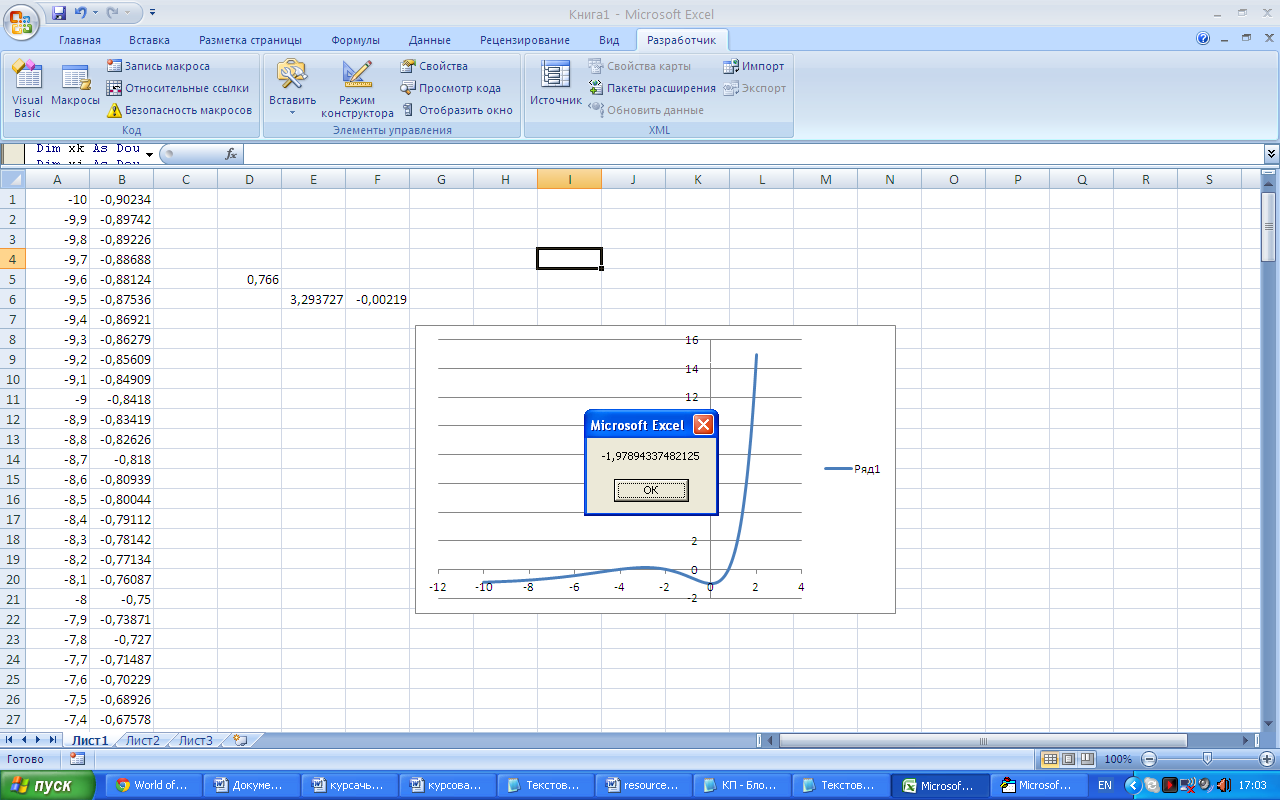Click the macro record status bar icon
The image size is (1280, 800).
tap(77, 759)
